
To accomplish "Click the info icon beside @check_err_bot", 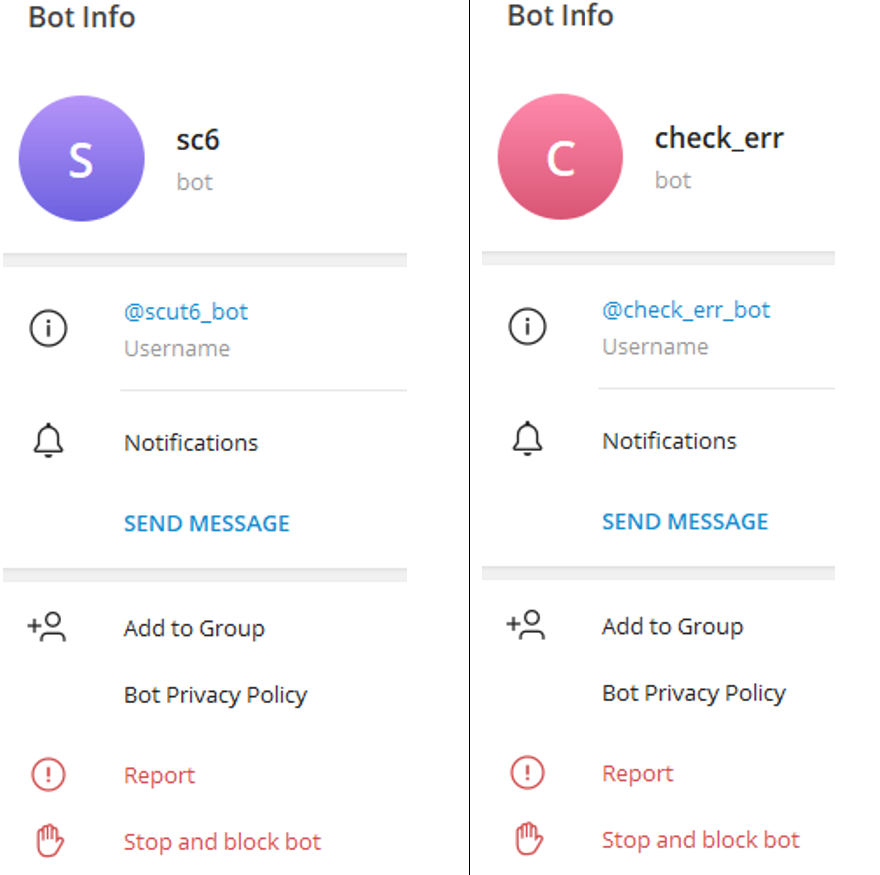I will [527, 327].
